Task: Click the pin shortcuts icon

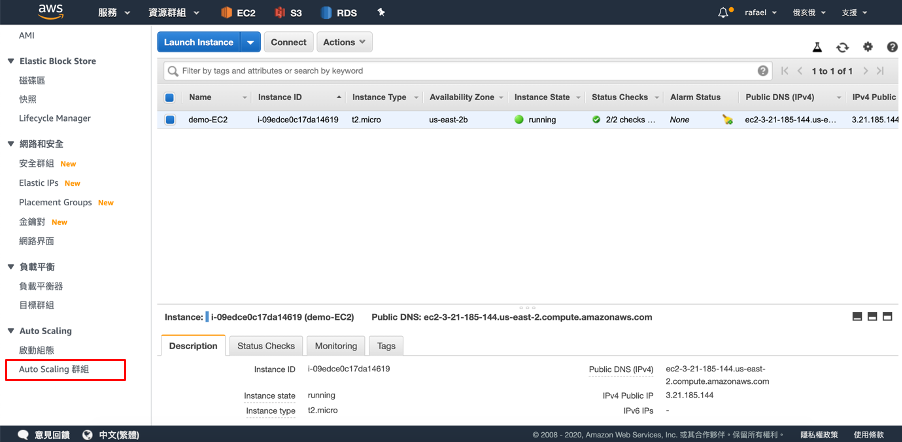Action: 380,12
